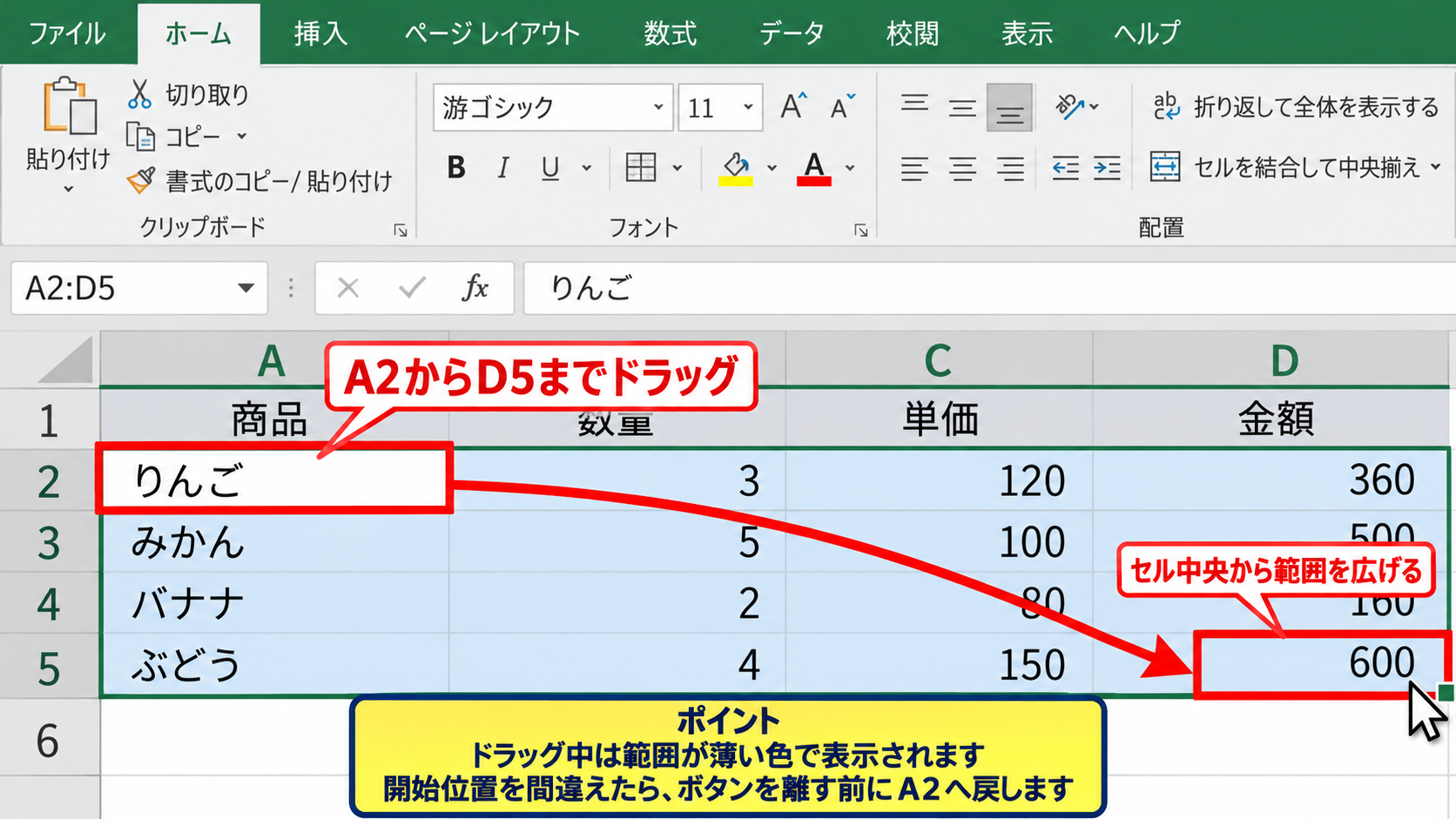This screenshot has width=1456, height=819.
Task: Expand the Name Box dropdown arrow
Action: point(246,288)
